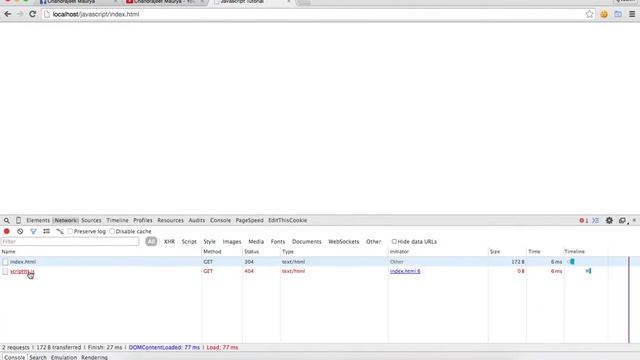Click the page icon in the address bar
Image resolution: width=640 pixels, height=360 pixels.
(x=47, y=14)
